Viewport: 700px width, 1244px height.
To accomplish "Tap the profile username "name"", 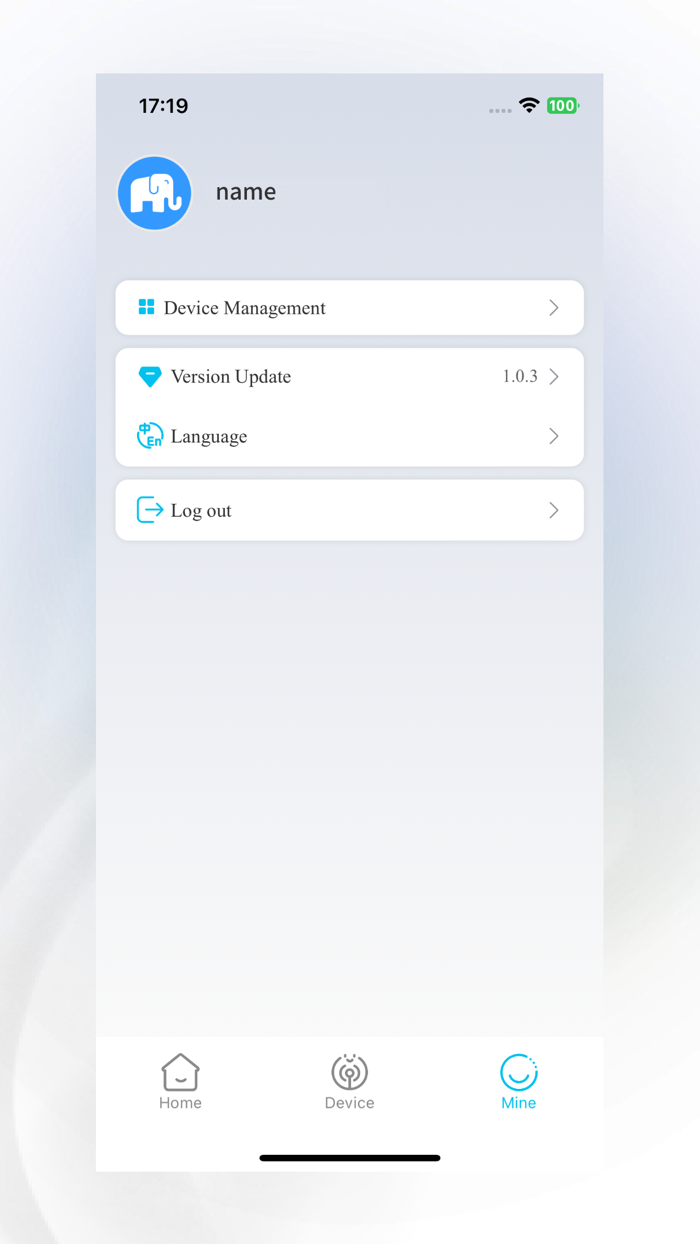I will [246, 192].
